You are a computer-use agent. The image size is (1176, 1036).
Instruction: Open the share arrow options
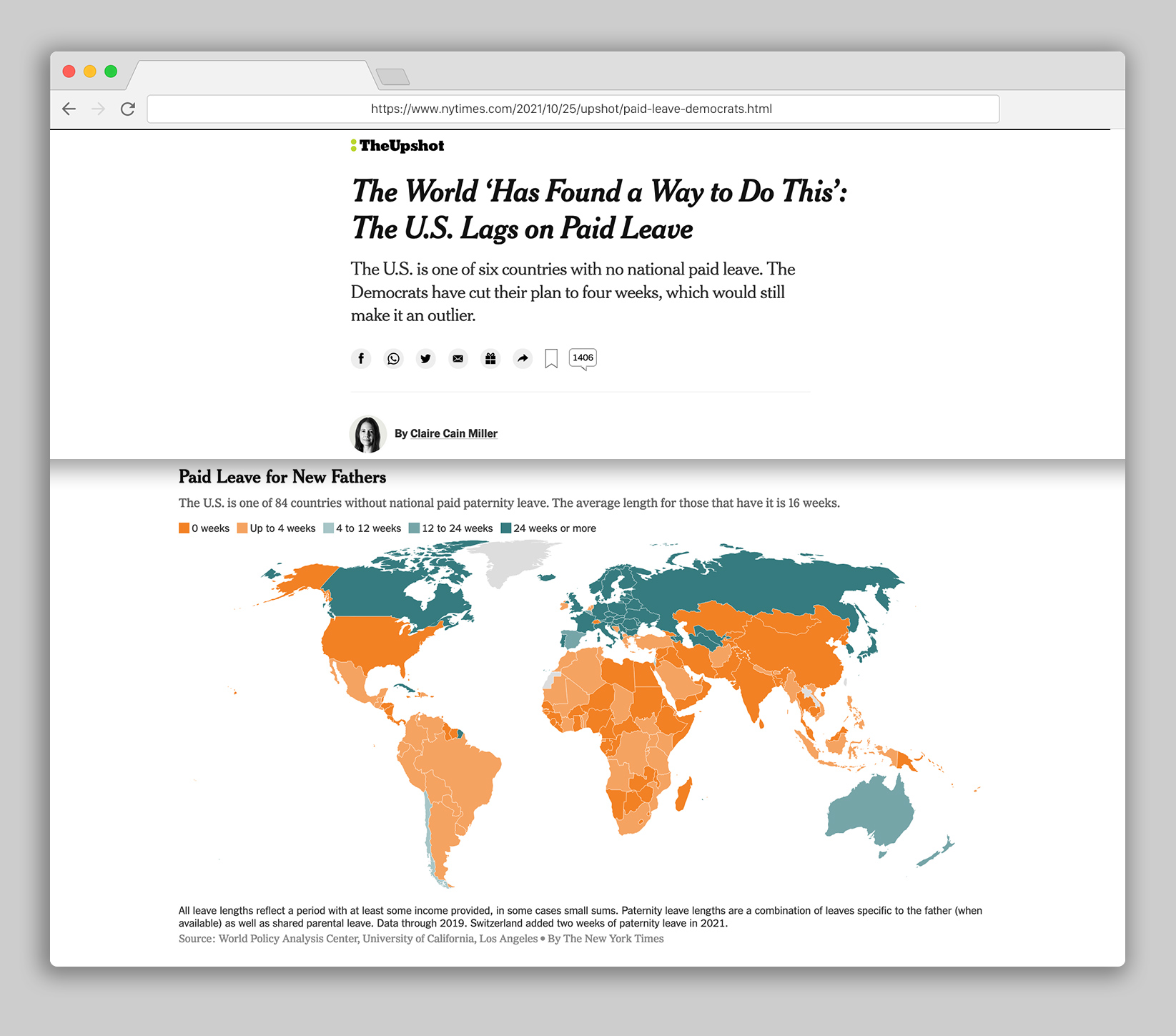pos(523,358)
